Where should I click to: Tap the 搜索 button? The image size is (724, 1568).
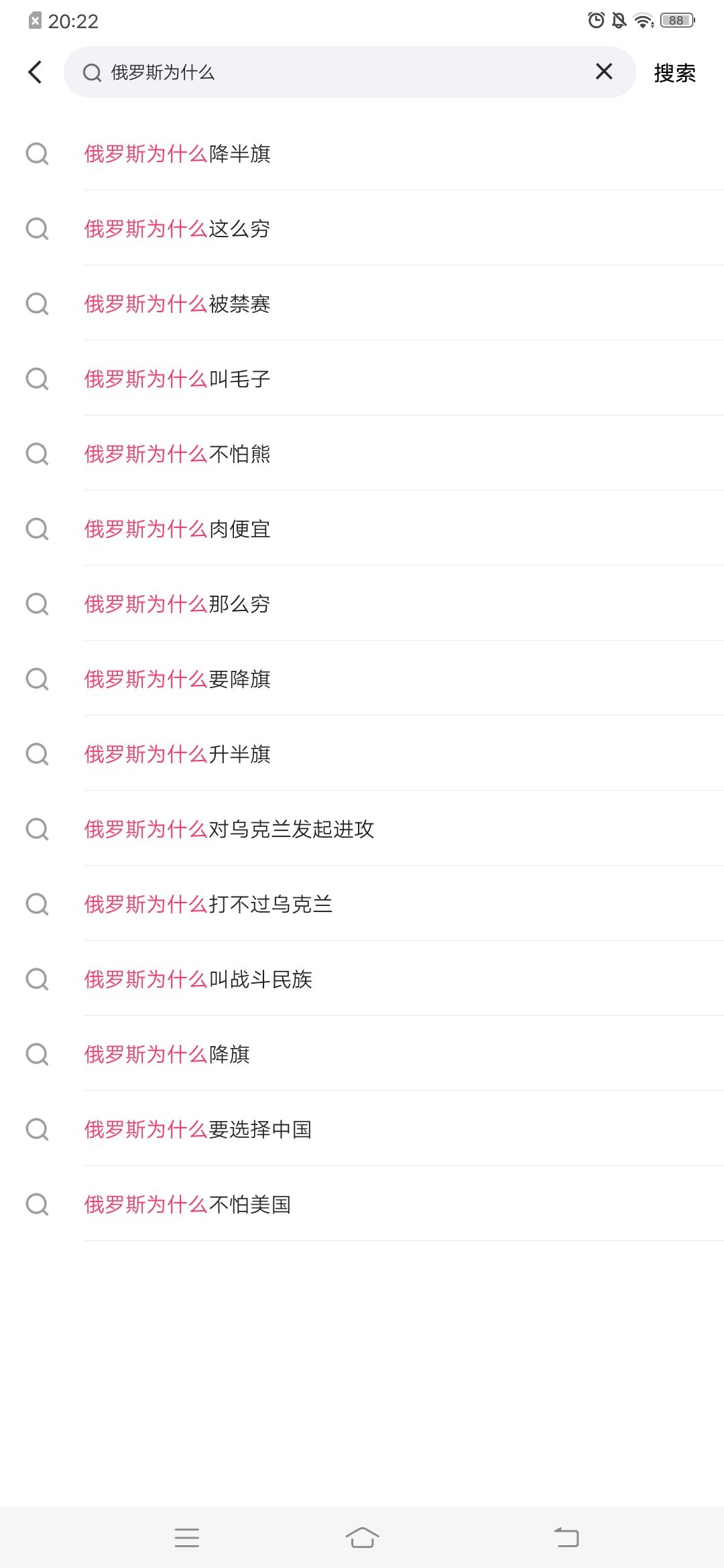(674, 72)
